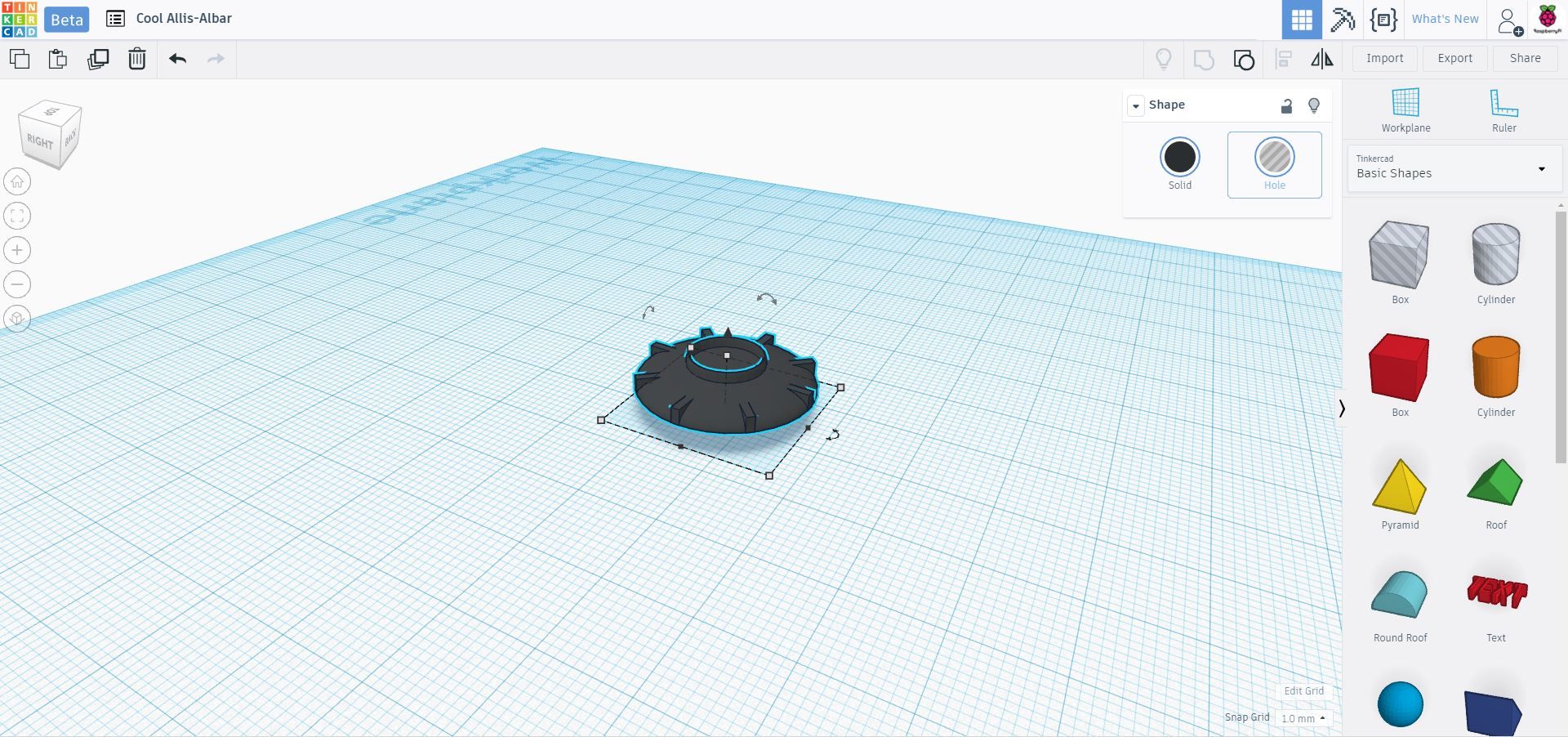Image resolution: width=1568 pixels, height=737 pixels.
Task: Open the Snap Grid 1.0 mm dropdown
Action: pos(1303,718)
